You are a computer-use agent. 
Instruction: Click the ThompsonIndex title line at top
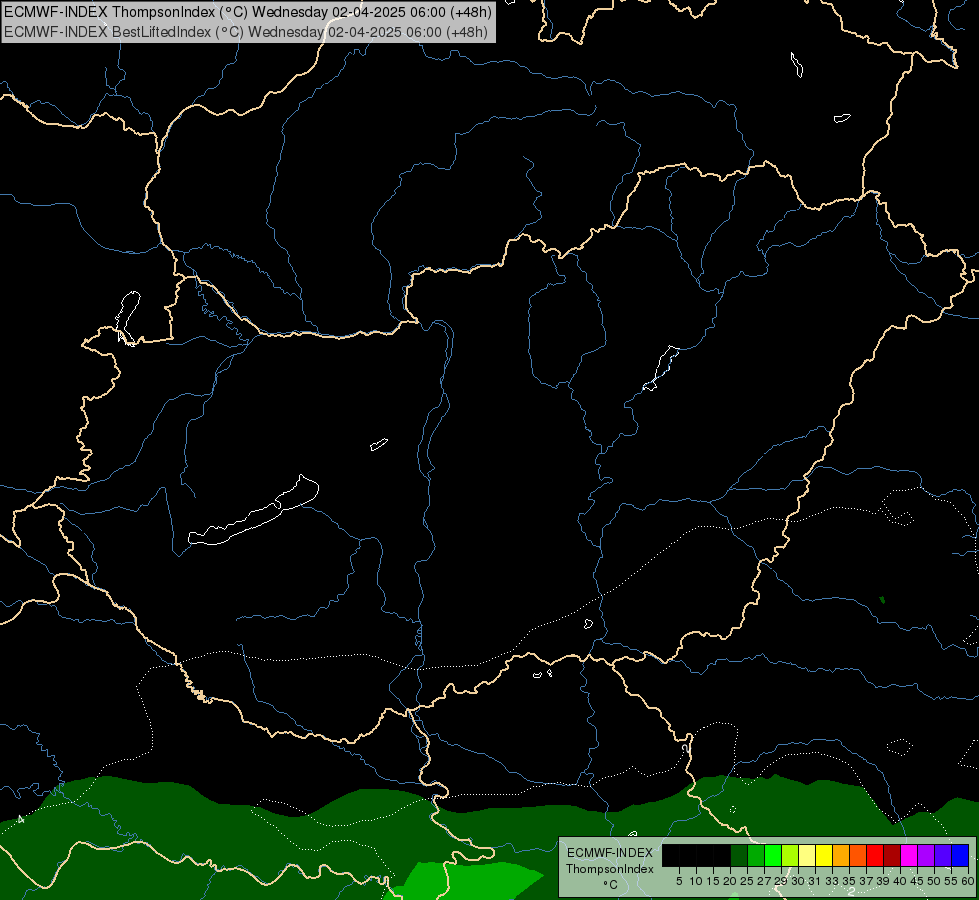click(248, 12)
